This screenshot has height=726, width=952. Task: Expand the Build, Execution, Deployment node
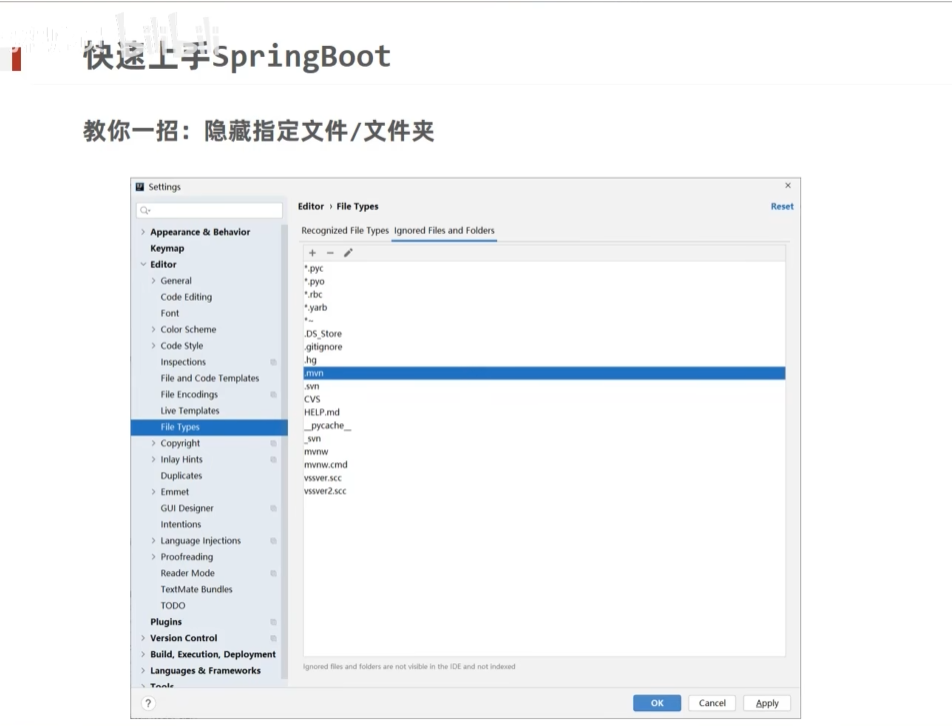coord(143,654)
